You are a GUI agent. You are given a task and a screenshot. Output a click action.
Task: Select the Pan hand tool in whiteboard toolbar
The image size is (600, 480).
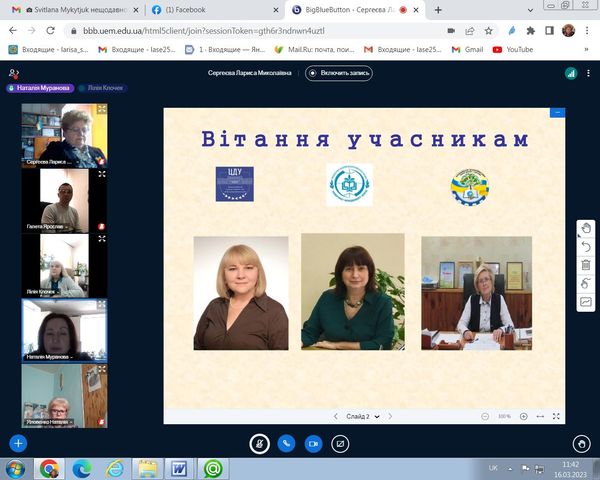[x=586, y=228]
